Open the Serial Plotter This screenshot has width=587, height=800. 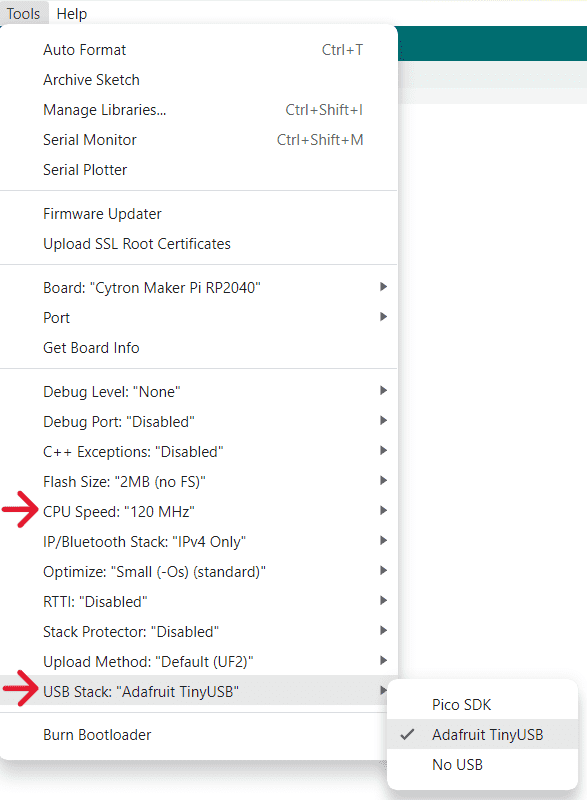tap(198, 170)
